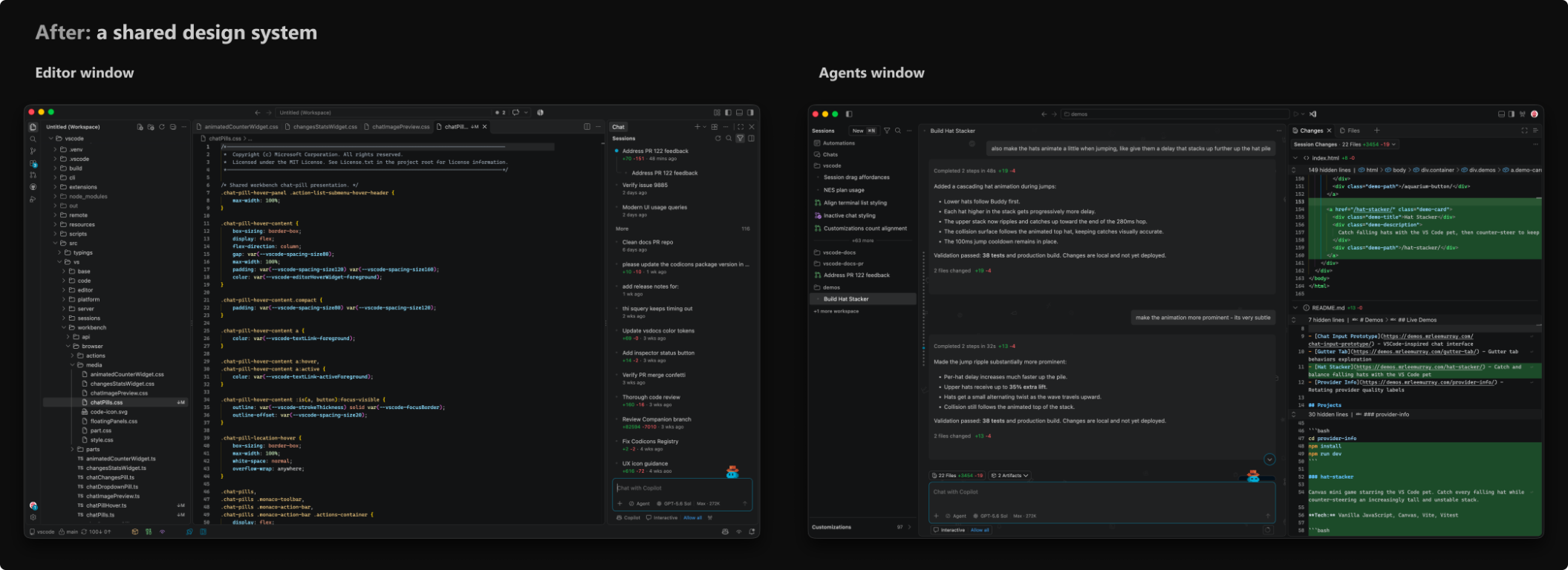Click New File icon in Explorer header
This screenshot has height=570, width=1568.
click(x=140, y=127)
